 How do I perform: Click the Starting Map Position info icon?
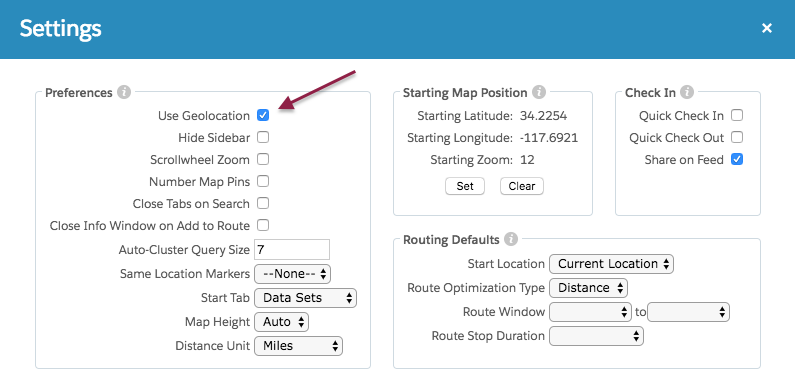(539, 93)
